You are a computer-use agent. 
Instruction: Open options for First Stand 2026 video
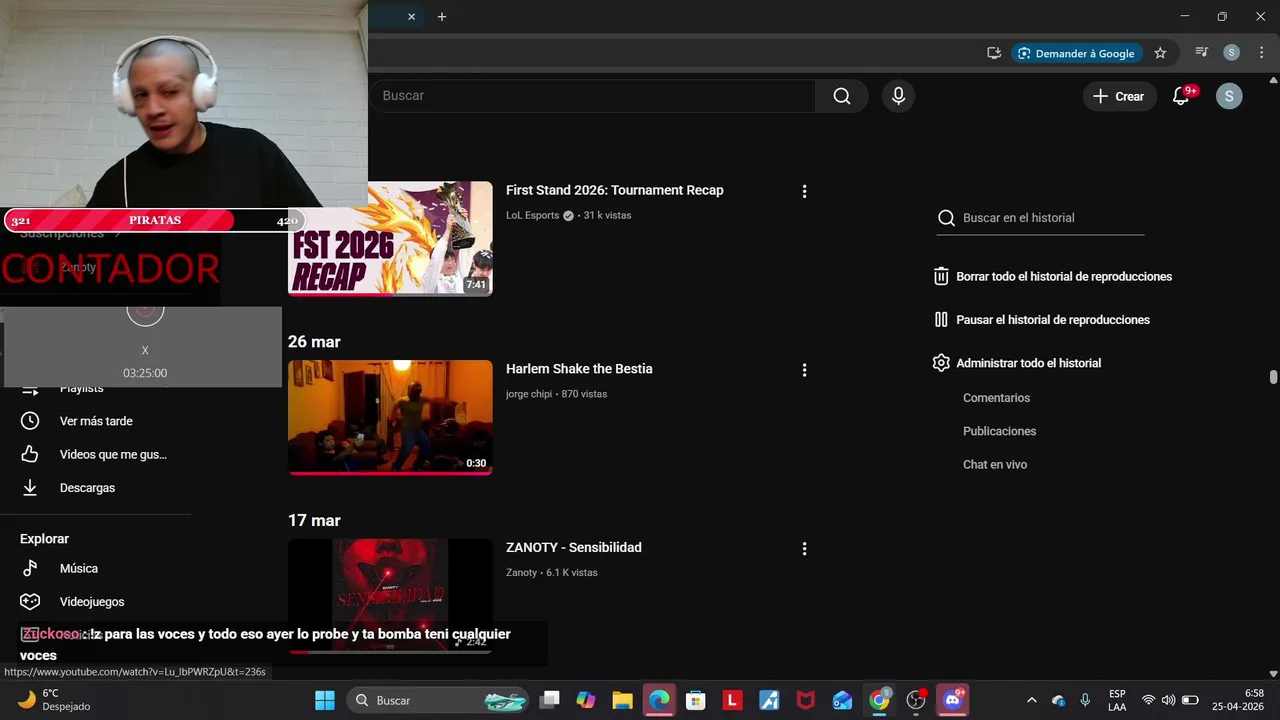804,191
